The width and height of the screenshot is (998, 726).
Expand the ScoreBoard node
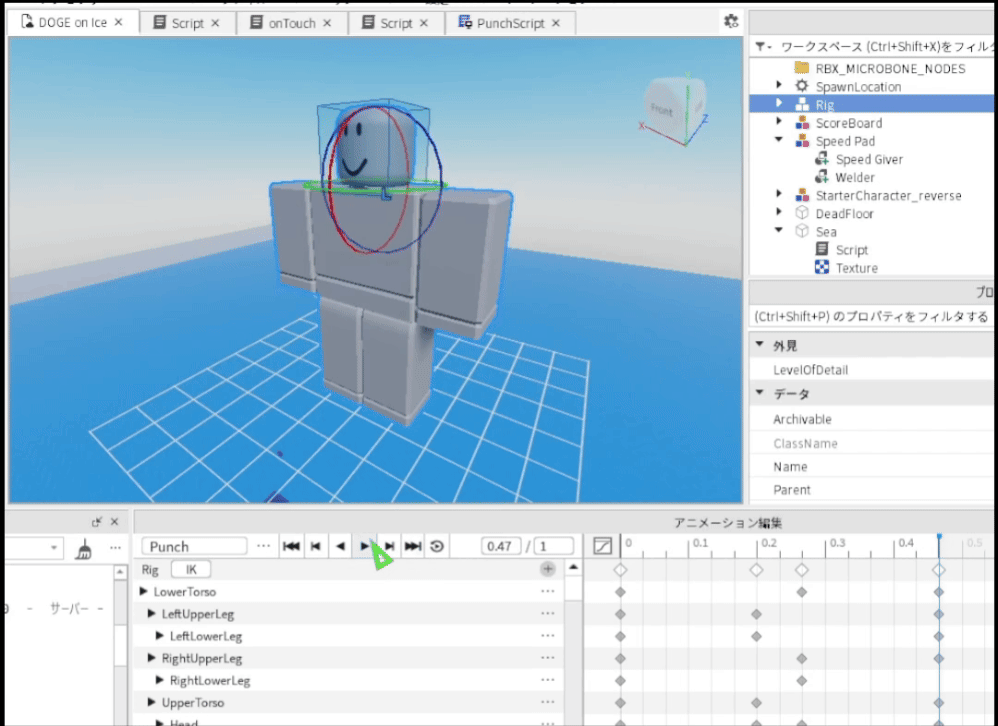pyautogui.click(x=779, y=121)
